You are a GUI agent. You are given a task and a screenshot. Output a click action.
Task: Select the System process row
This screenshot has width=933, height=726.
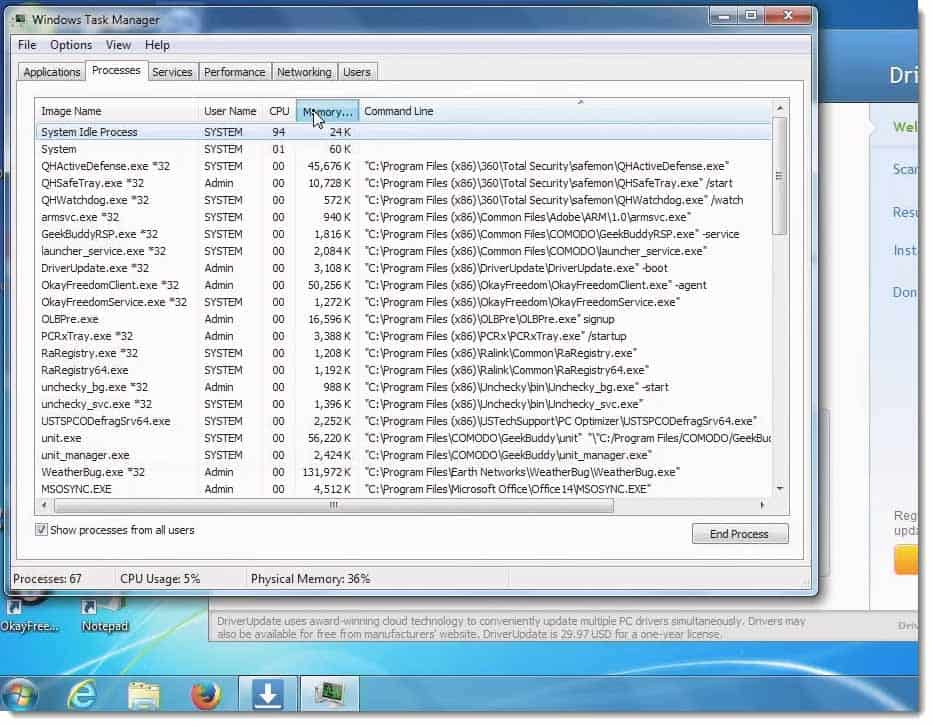click(403, 149)
